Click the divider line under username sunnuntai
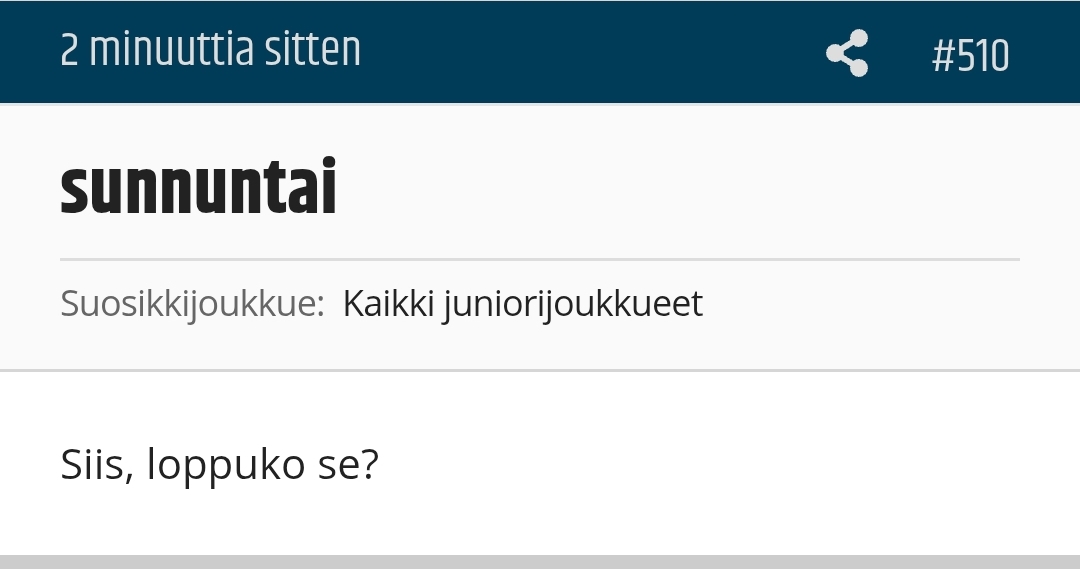The width and height of the screenshot is (1080, 569). pos(540,259)
